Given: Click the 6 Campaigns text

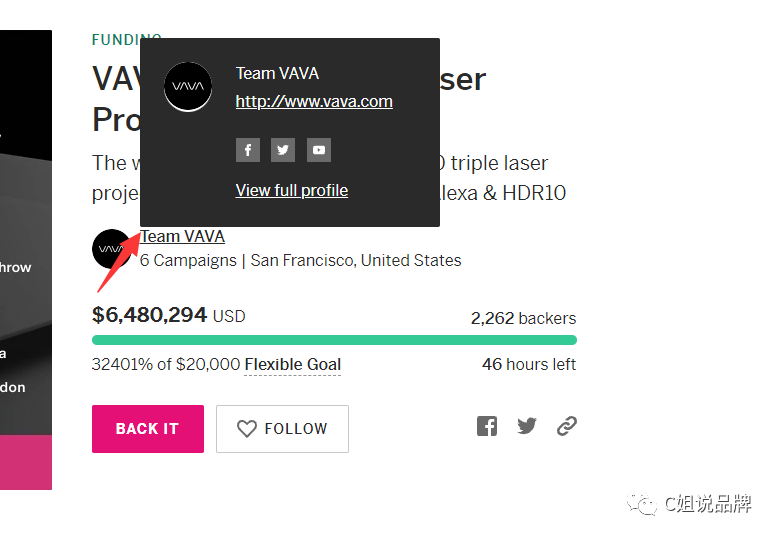Looking at the screenshot, I should click(x=188, y=261).
